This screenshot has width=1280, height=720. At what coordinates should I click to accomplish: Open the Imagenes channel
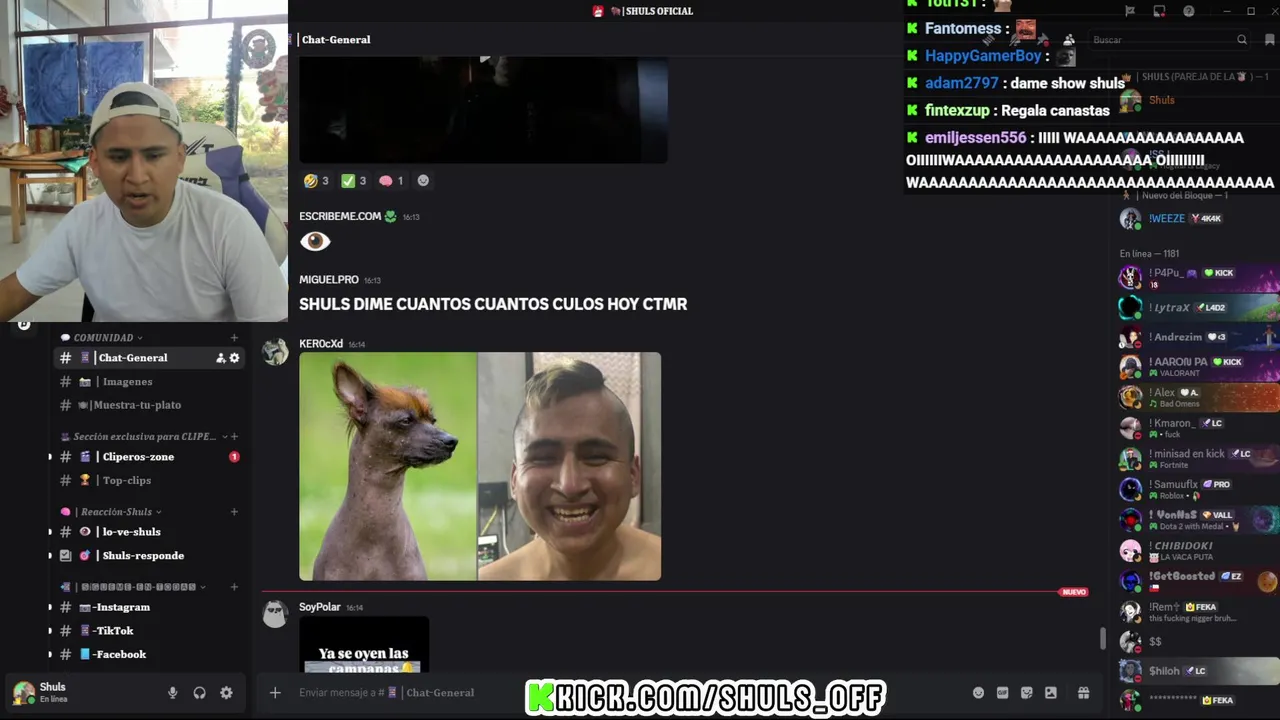click(149, 382)
